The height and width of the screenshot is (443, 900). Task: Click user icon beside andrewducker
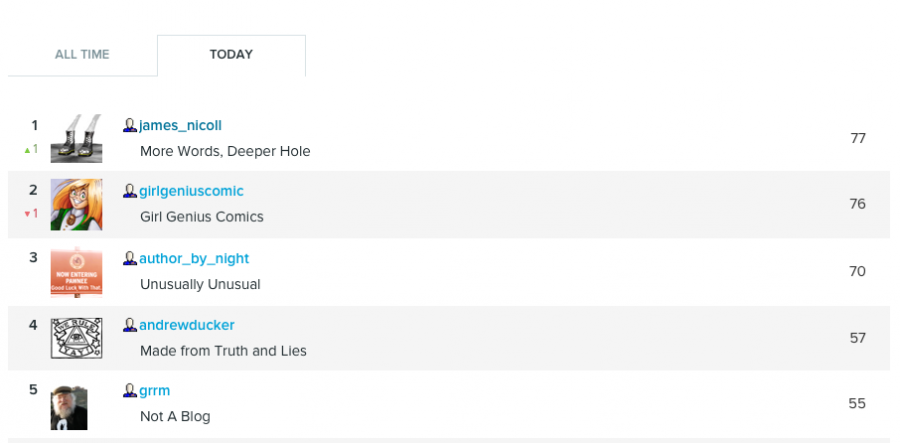pyautogui.click(x=130, y=325)
